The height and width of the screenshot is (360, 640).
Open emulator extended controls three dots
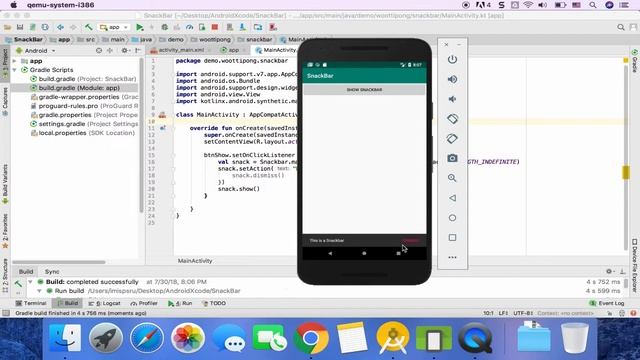[452, 258]
